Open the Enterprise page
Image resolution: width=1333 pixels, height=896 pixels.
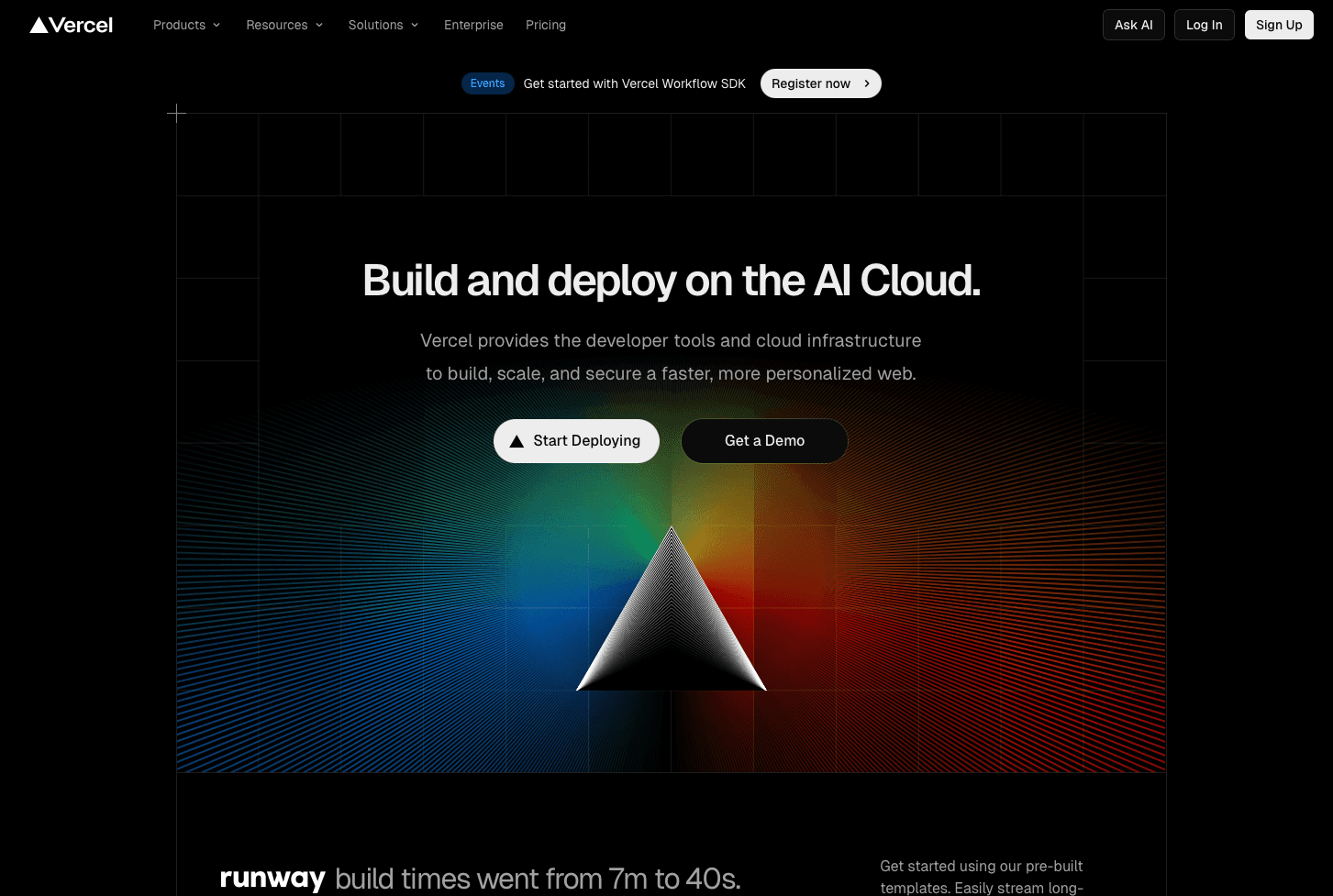(x=473, y=25)
